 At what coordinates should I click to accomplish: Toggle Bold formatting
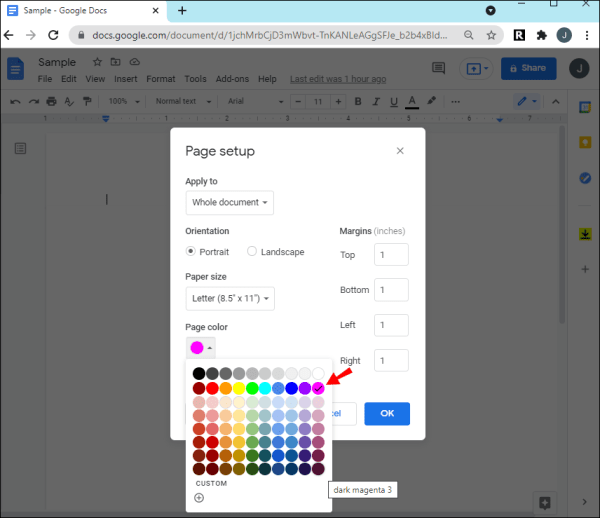(x=358, y=101)
